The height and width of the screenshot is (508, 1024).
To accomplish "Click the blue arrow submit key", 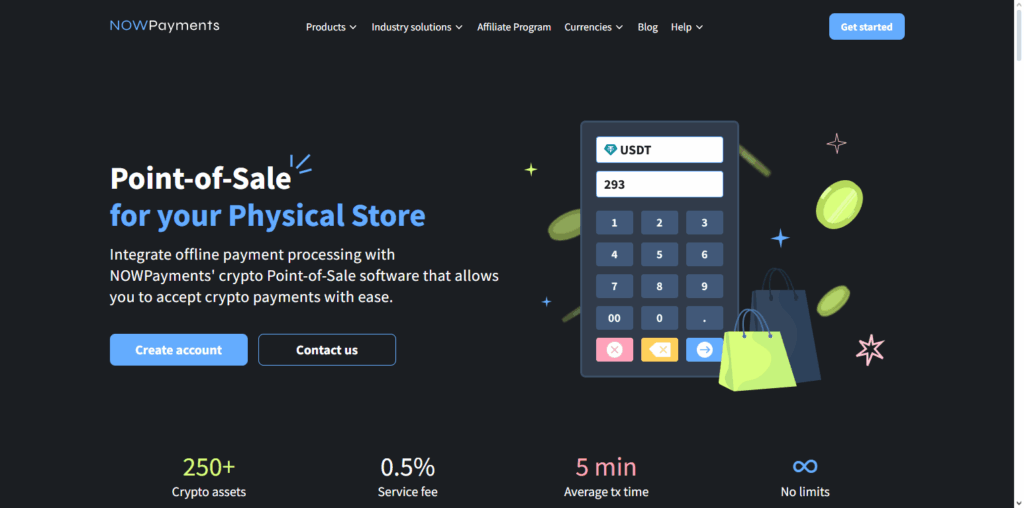I will coord(705,350).
